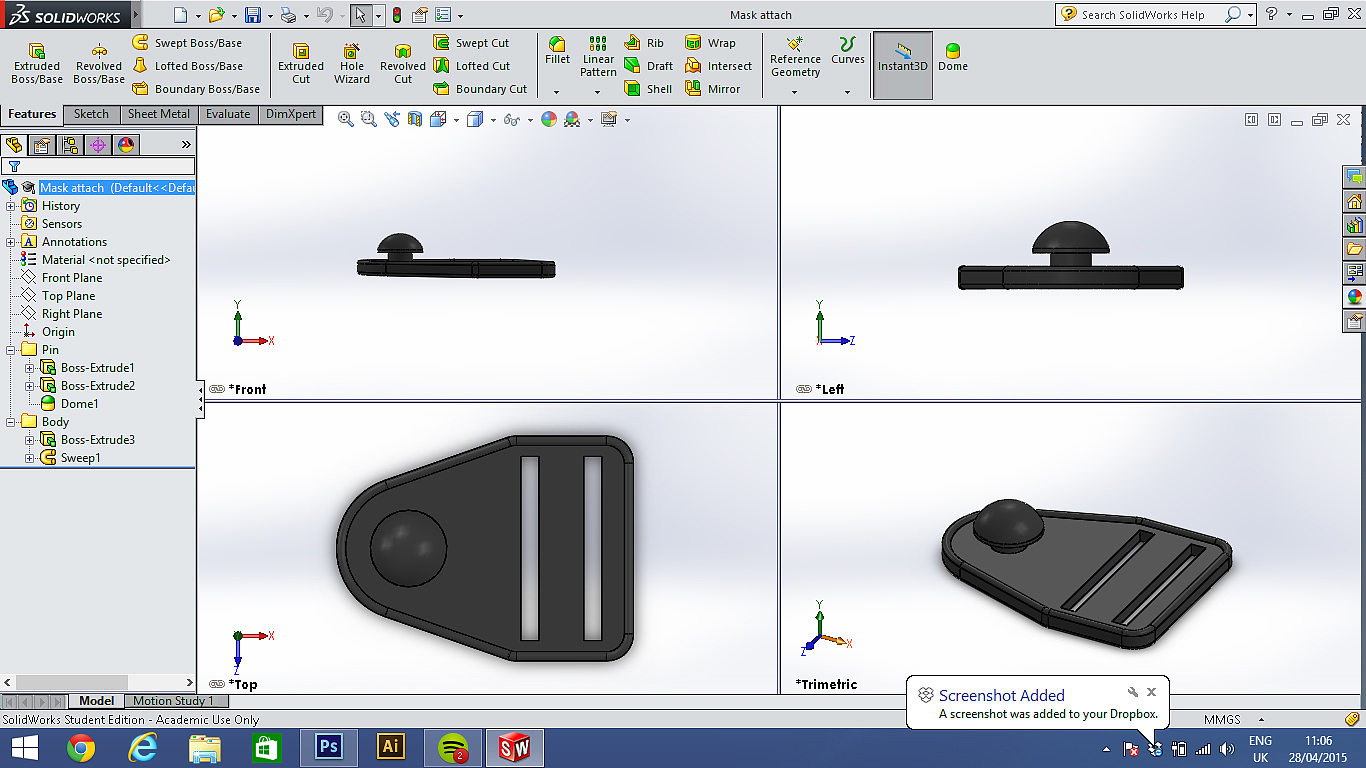
Task: Choose the Draft feature tool
Action: point(649,66)
